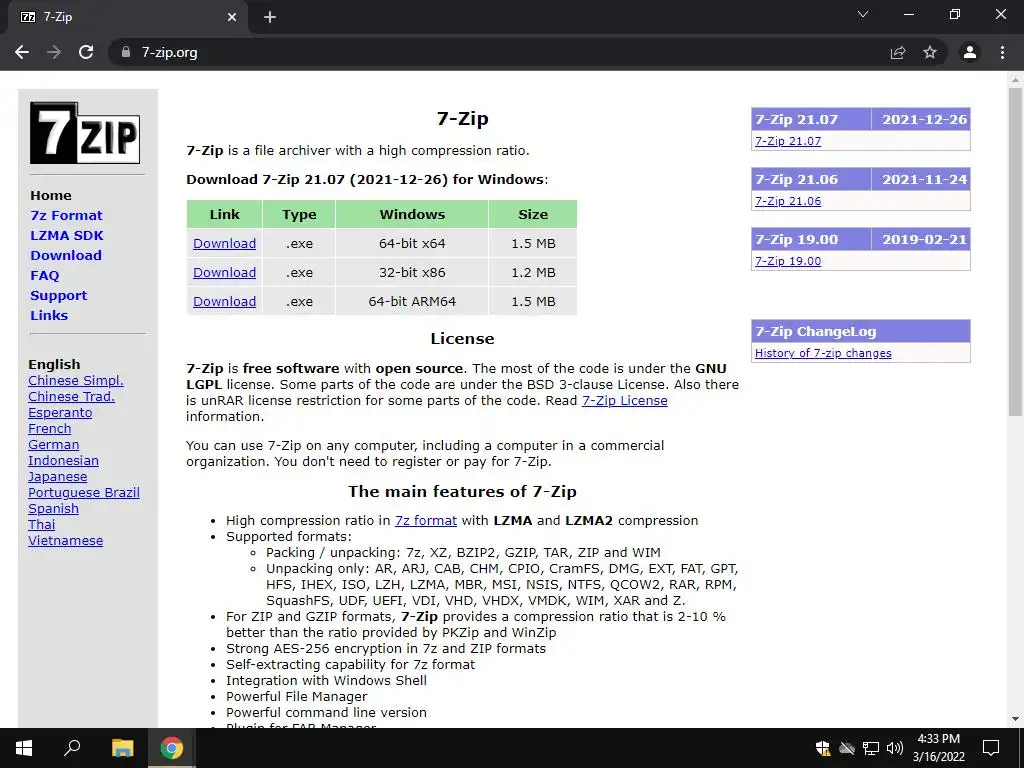
Task: Open Download page in sidebar
Action: [66, 255]
